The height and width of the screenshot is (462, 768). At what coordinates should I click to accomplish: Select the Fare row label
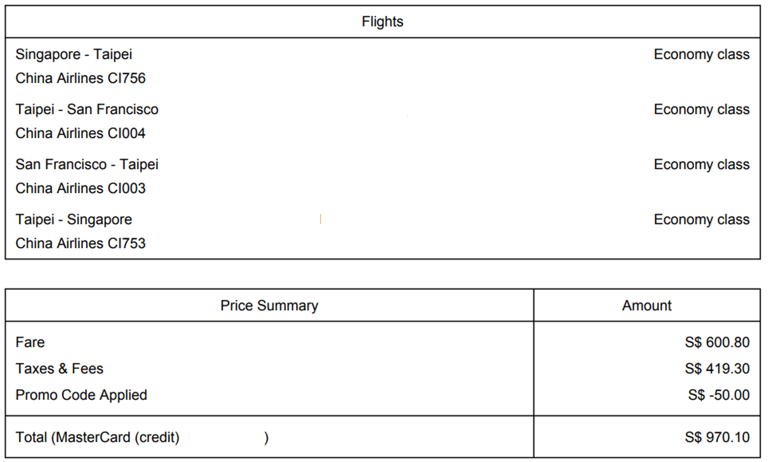tap(30, 342)
